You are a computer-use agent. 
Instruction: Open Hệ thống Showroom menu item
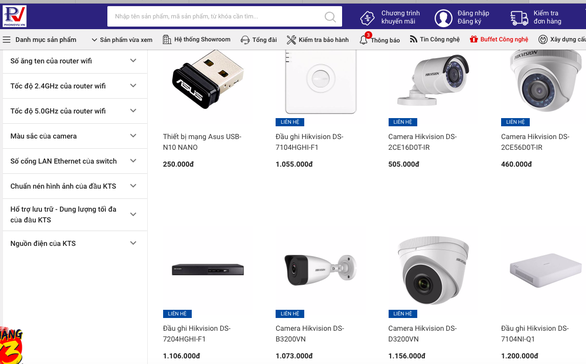click(197, 39)
